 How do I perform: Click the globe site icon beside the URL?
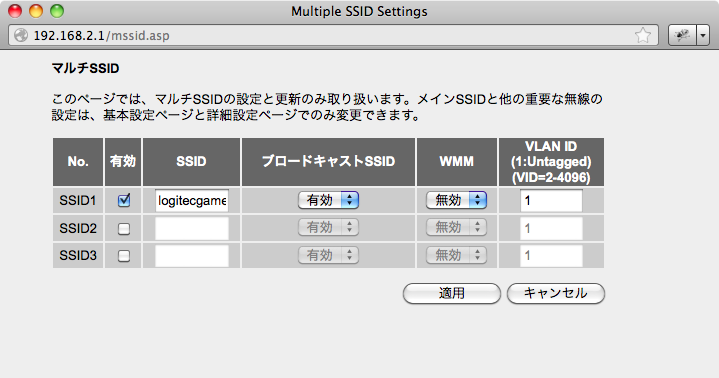21,35
